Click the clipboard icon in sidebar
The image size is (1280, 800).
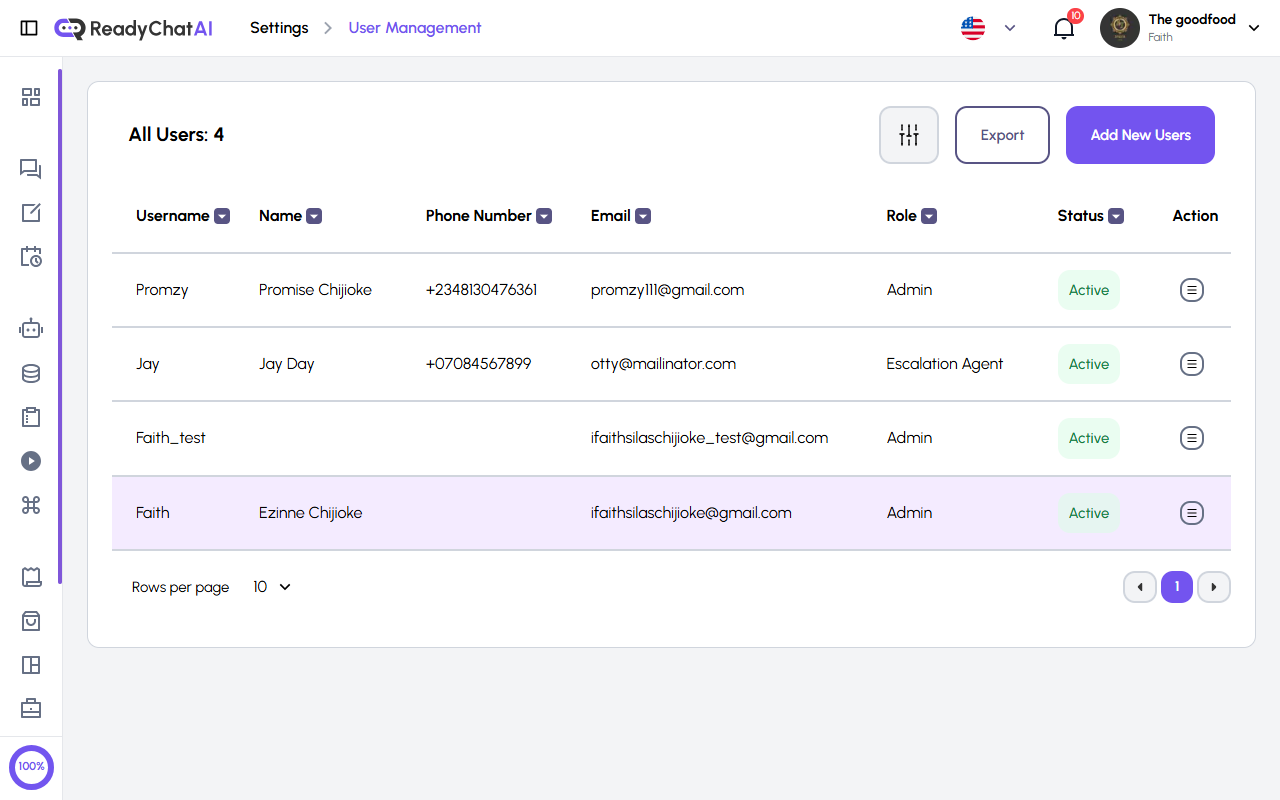pyautogui.click(x=31, y=417)
